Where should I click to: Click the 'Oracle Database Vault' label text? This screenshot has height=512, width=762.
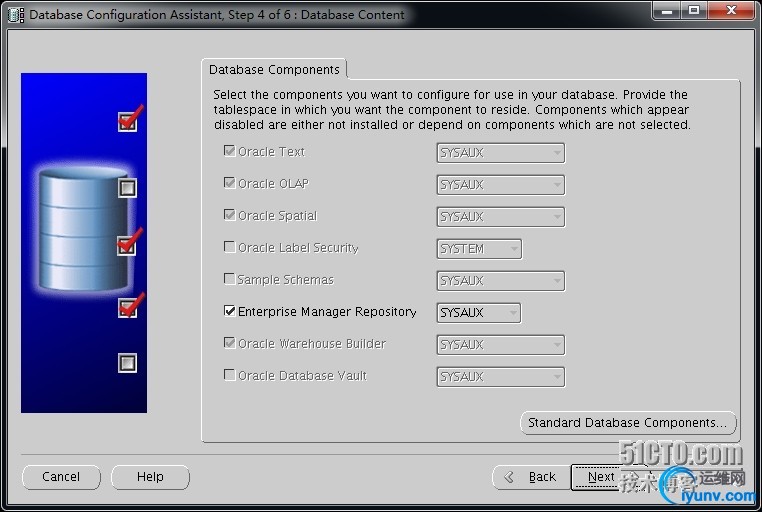point(302,375)
